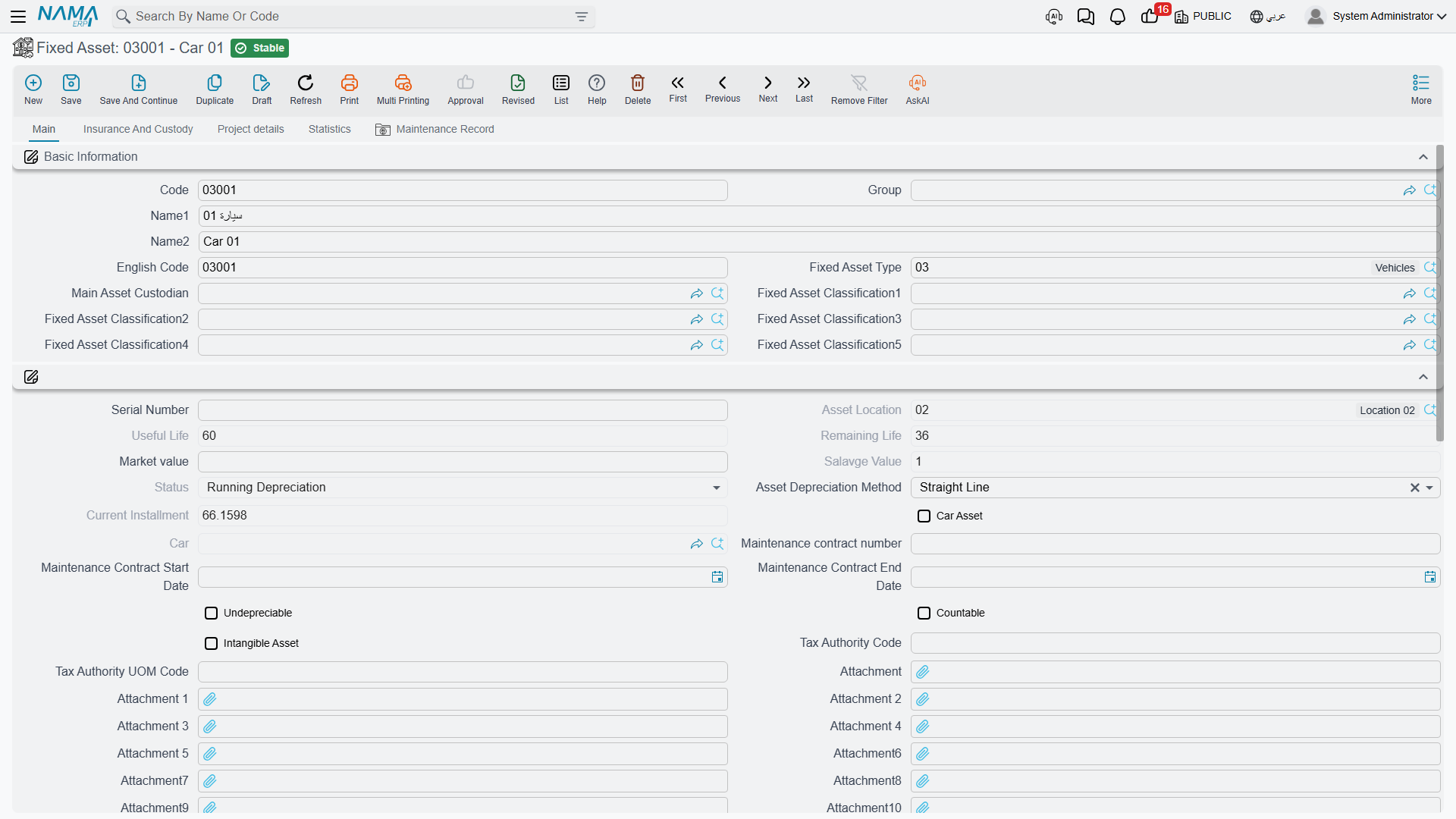This screenshot has height=819, width=1456.
Task: Open Maintenance Record tab
Action: tap(435, 130)
